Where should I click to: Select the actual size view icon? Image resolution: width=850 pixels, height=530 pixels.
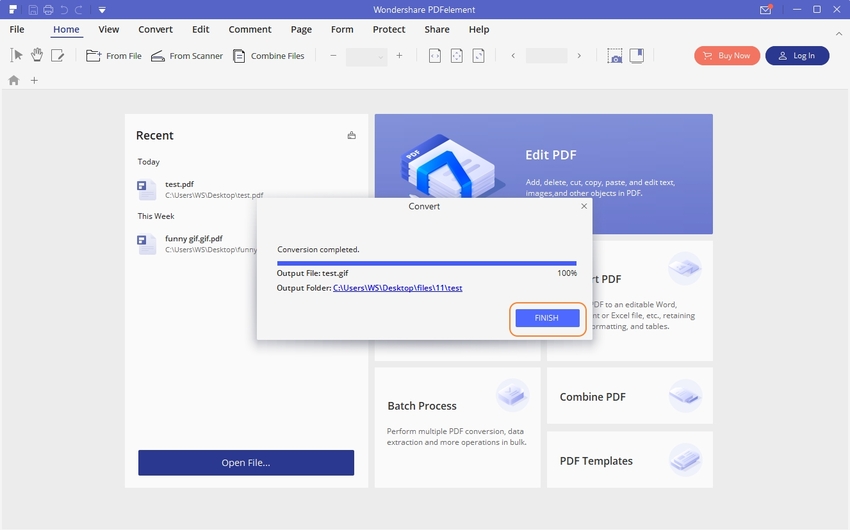[x=479, y=56]
